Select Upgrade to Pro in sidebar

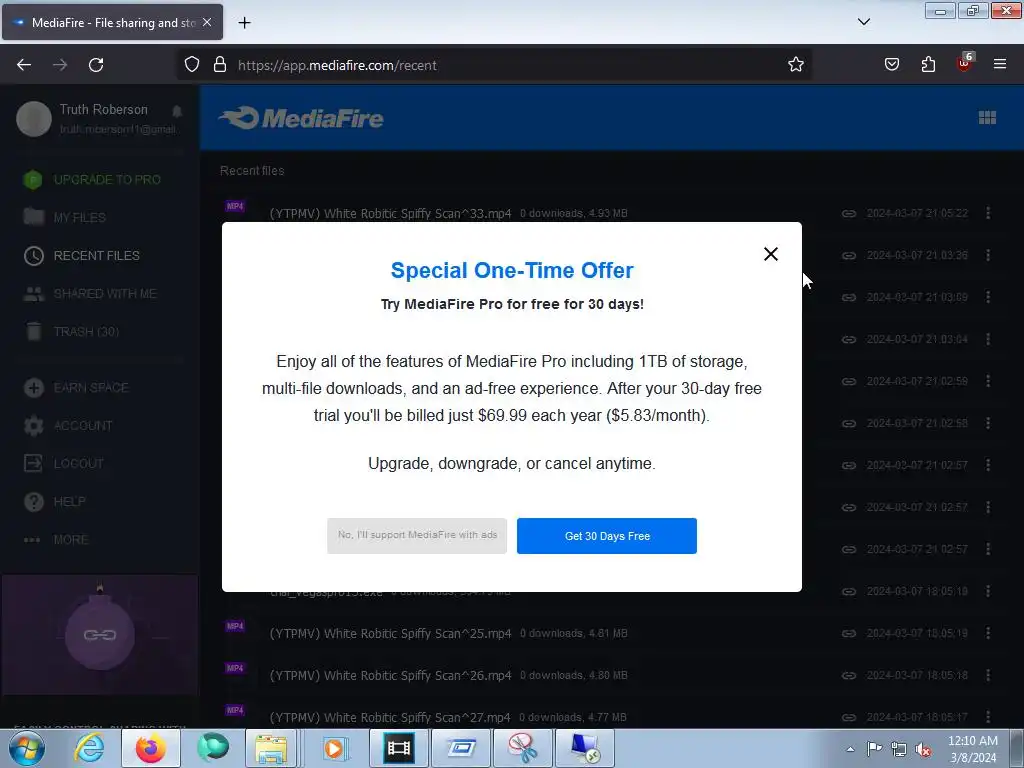click(92, 180)
